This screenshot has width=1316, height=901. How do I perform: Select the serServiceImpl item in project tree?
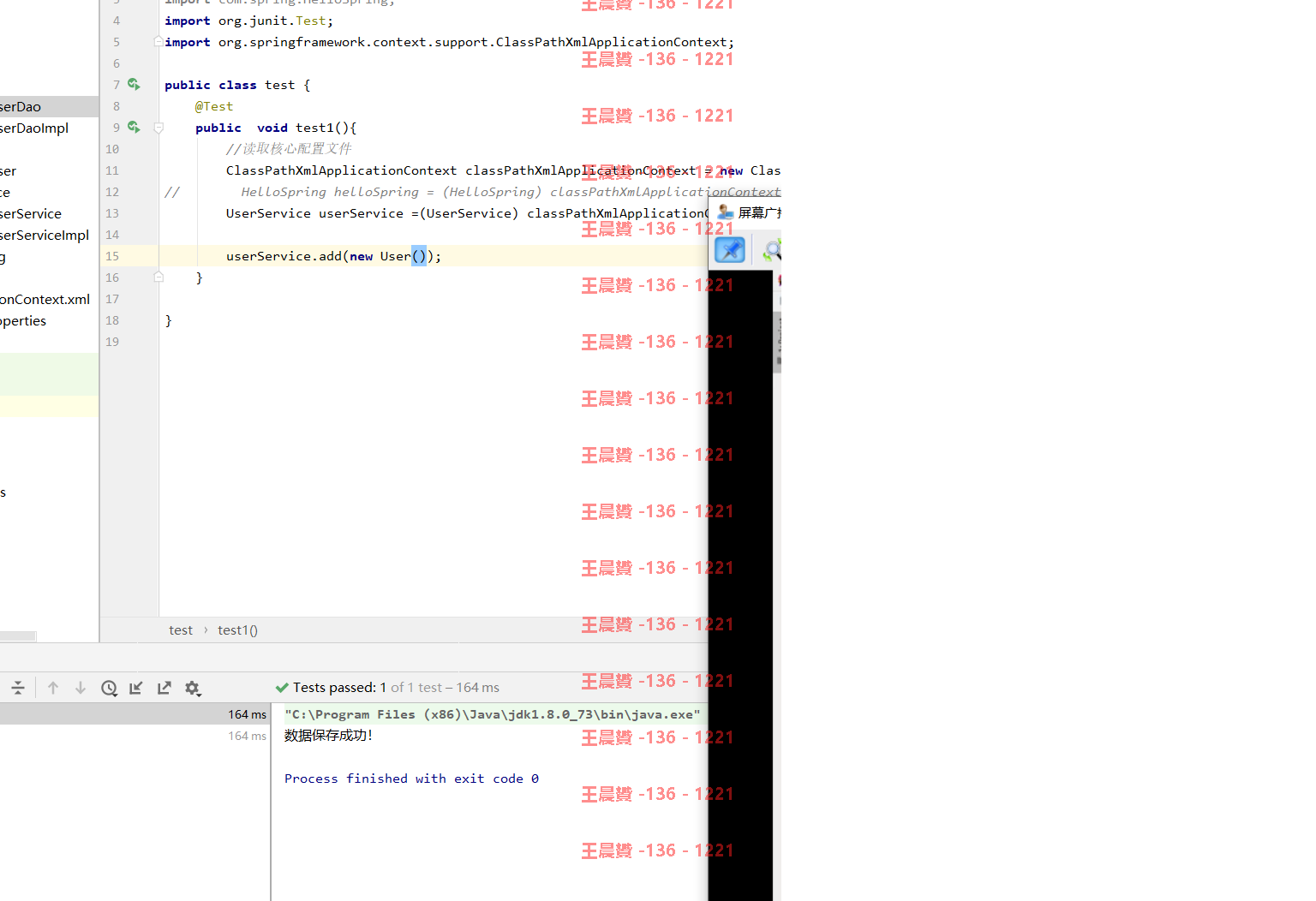(45, 235)
